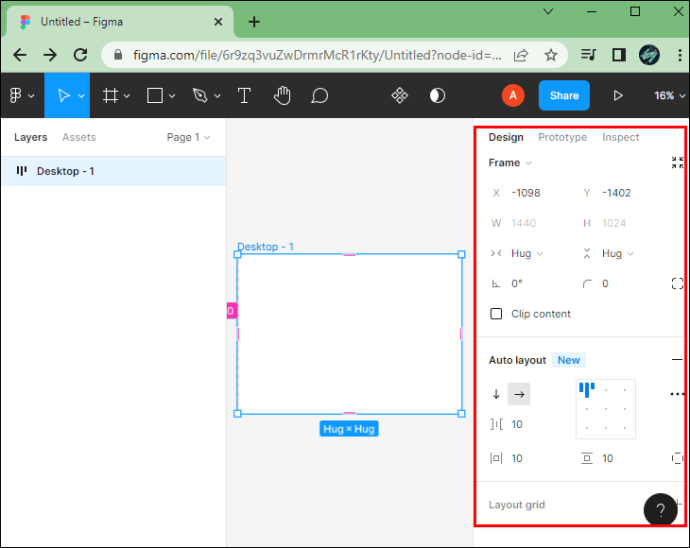This screenshot has width=690, height=548.
Task: Click the Create component icon
Action: pos(400,96)
